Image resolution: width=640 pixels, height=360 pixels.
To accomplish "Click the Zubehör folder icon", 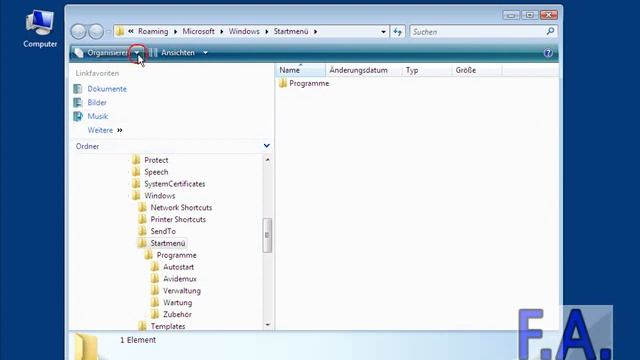I will click(155, 314).
